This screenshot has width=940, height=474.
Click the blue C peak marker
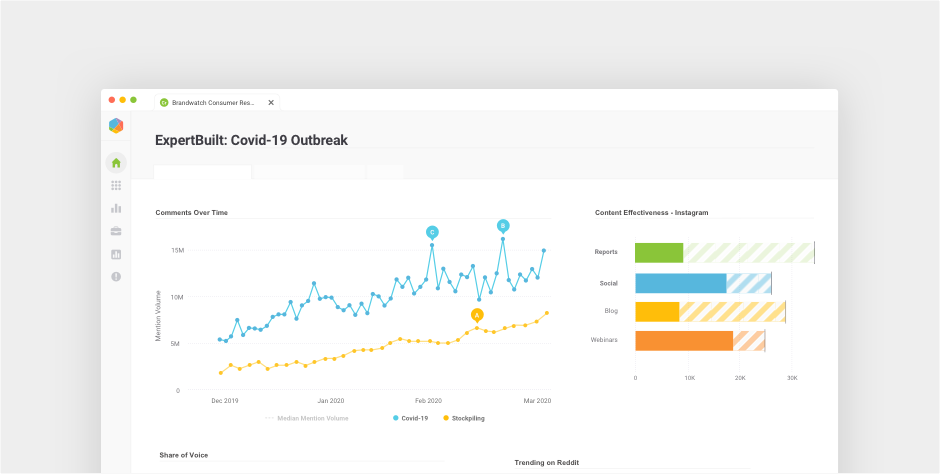[x=432, y=231]
